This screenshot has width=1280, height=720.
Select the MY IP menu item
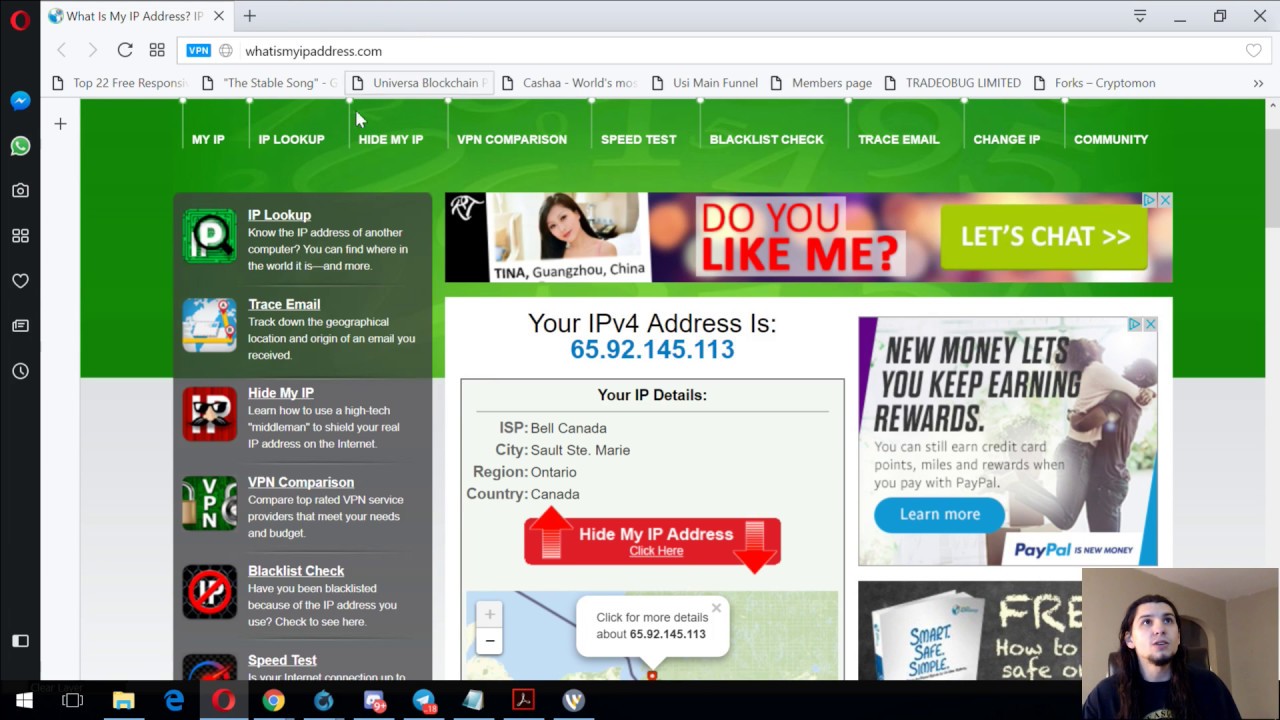tap(208, 139)
